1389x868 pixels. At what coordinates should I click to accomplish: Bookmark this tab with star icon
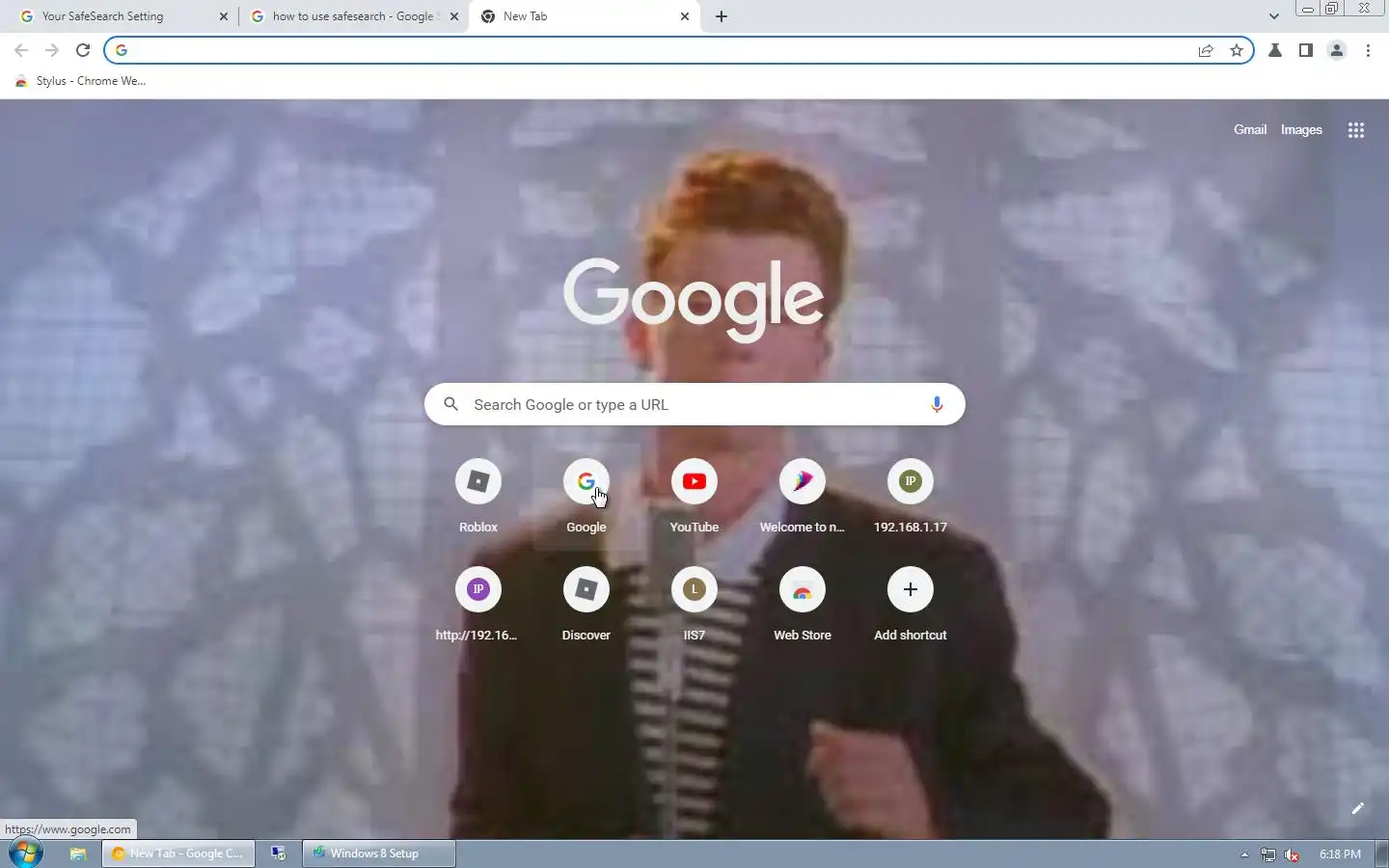[1237, 50]
